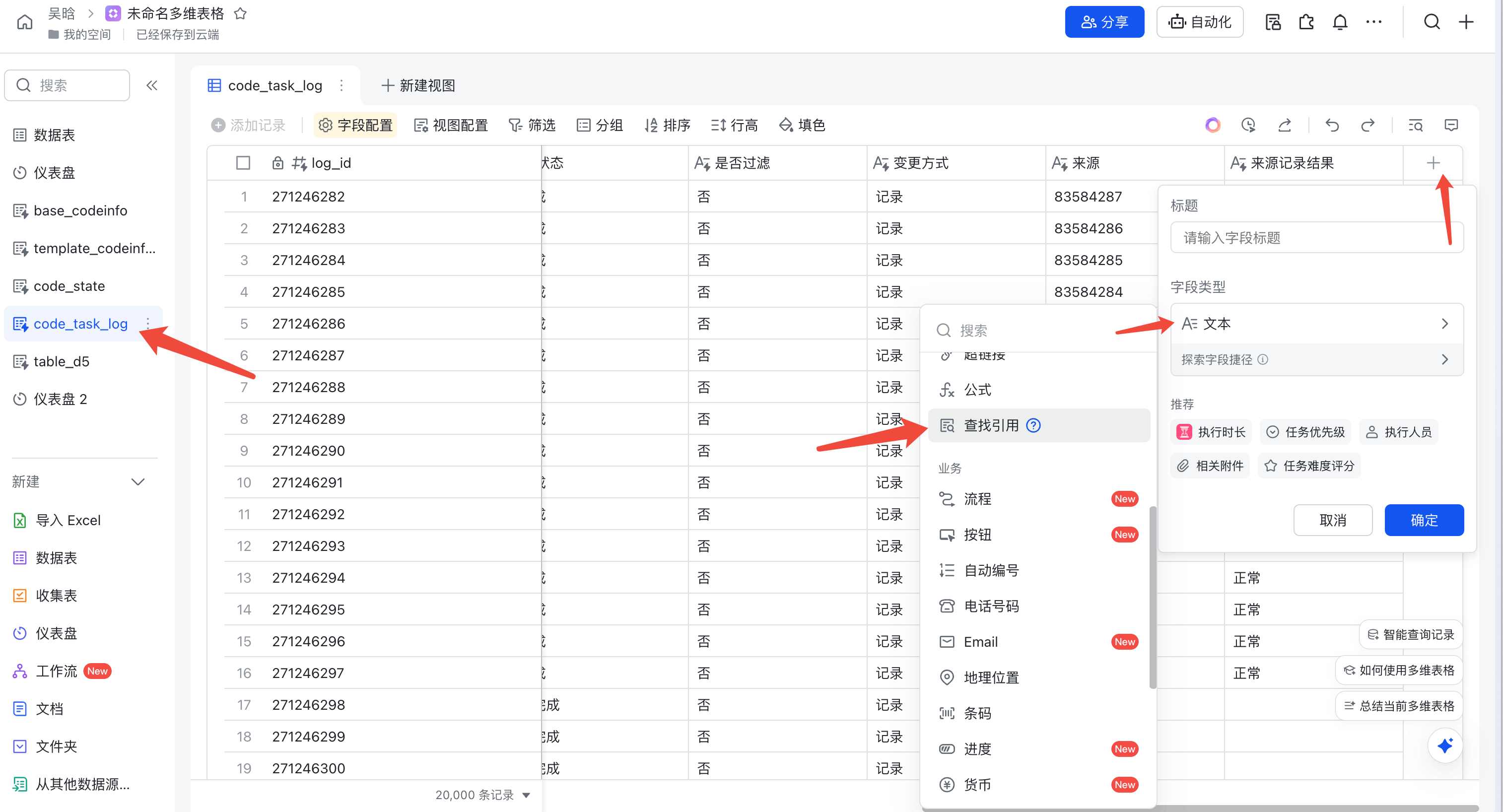This screenshot has width=1503, height=812.
Task: Click the plus icon in top right header
Action: tap(1466, 22)
